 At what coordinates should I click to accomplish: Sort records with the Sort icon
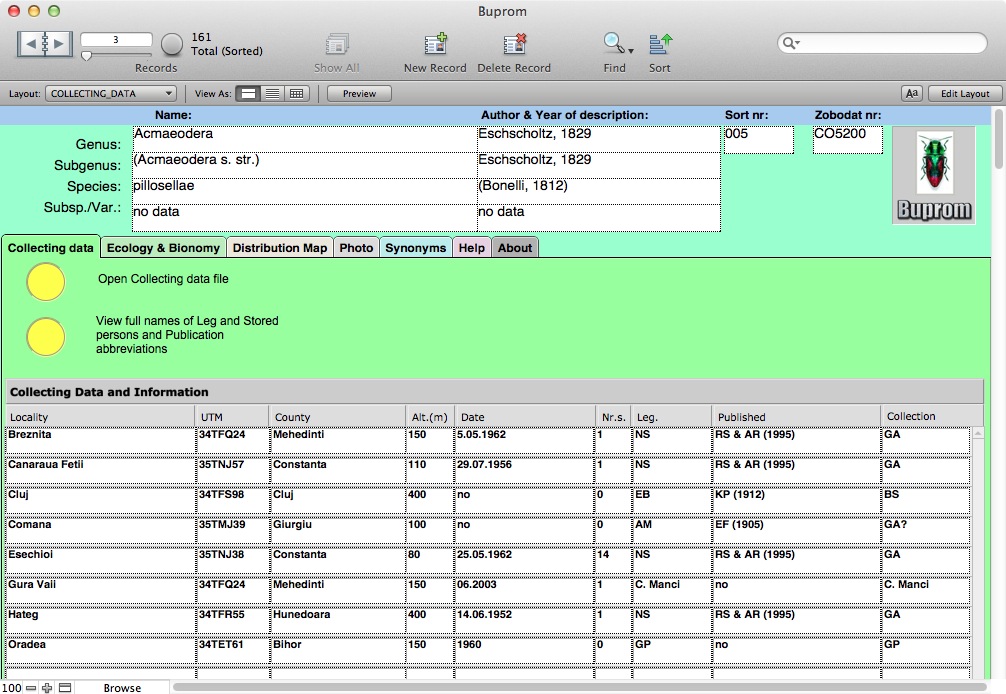(660, 45)
